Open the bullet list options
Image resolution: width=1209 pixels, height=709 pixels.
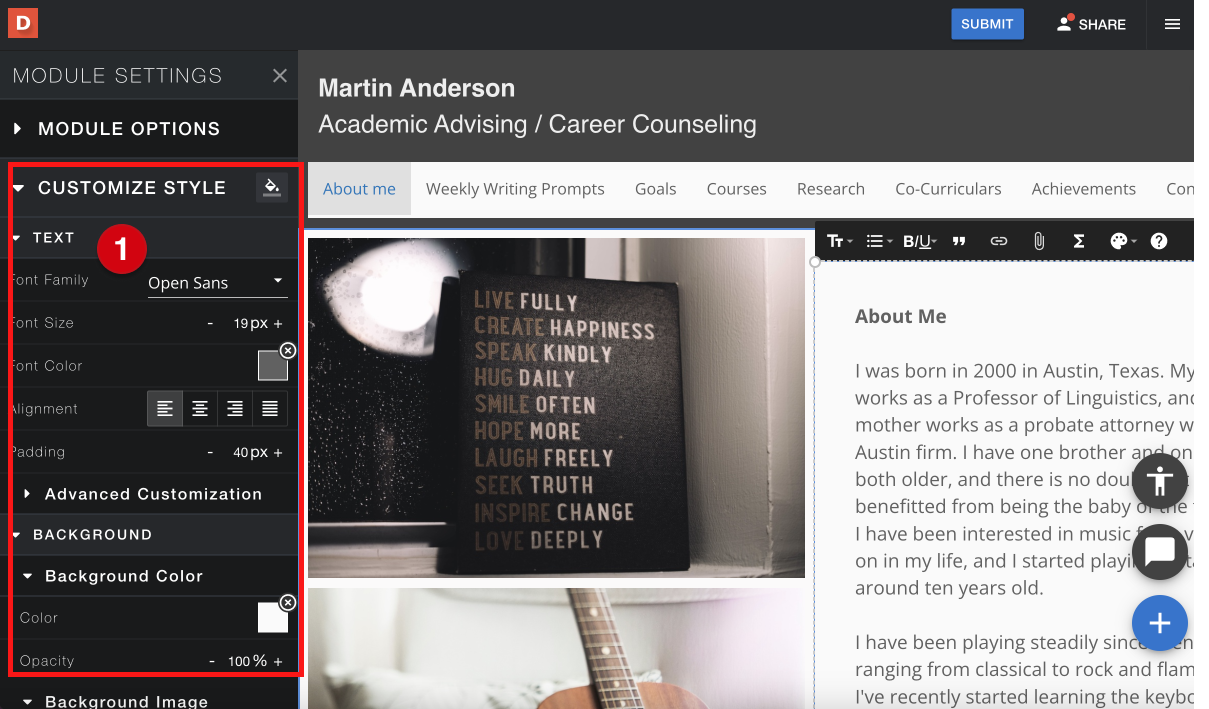(x=879, y=241)
